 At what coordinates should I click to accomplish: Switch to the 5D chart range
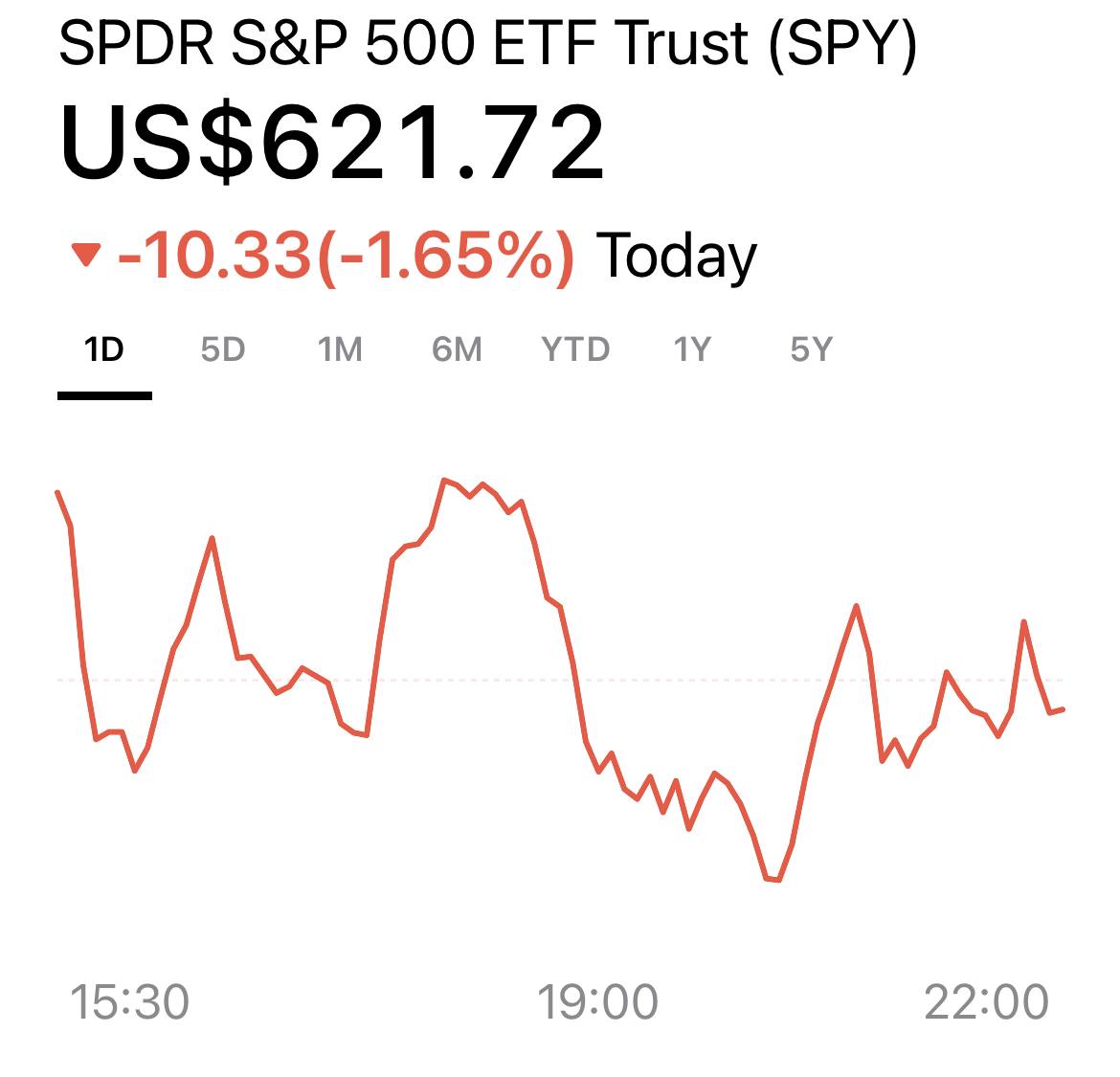(x=223, y=350)
